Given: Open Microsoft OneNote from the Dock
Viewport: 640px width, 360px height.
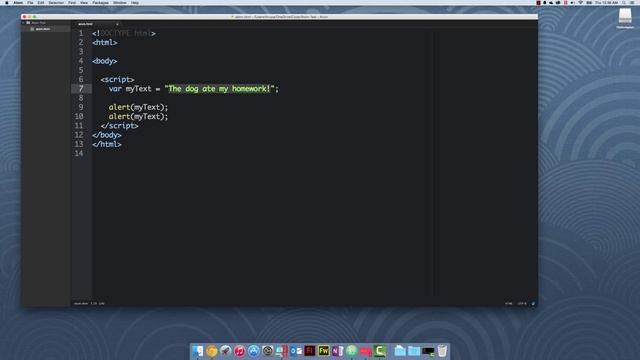Looking at the screenshot, I should click(x=338, y=351).
